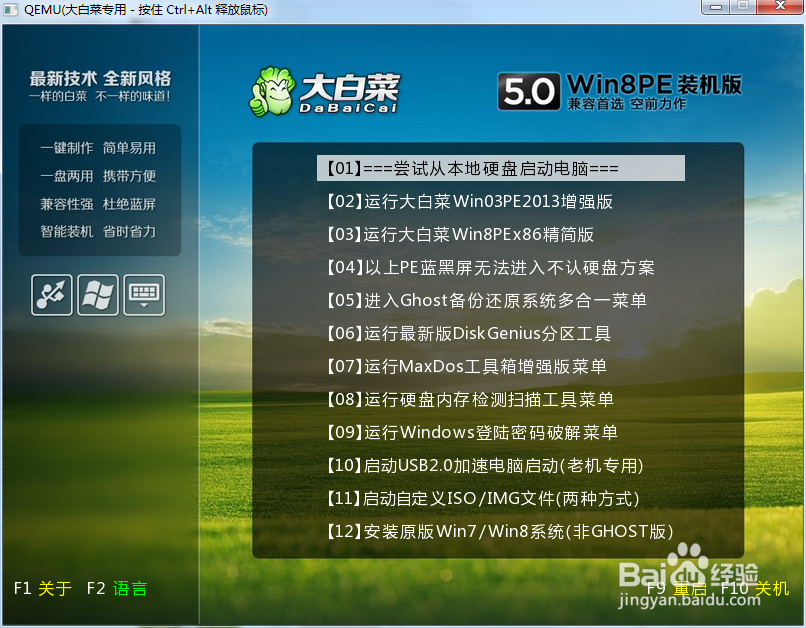This screenshot has width=806, height=628.
Task: Select 【12】安装原版Win7/Win8系统
Action: (500, 531)
